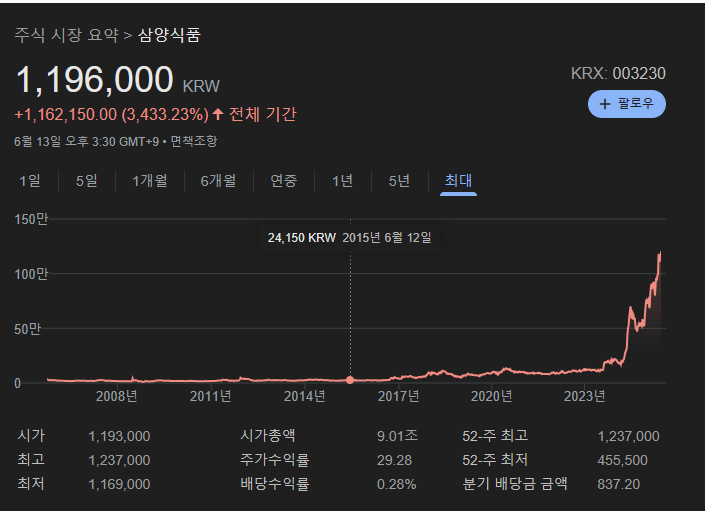Open the 주식 시장 요약 breadcrumb link

pyautogui.click(x=67, y=35)
